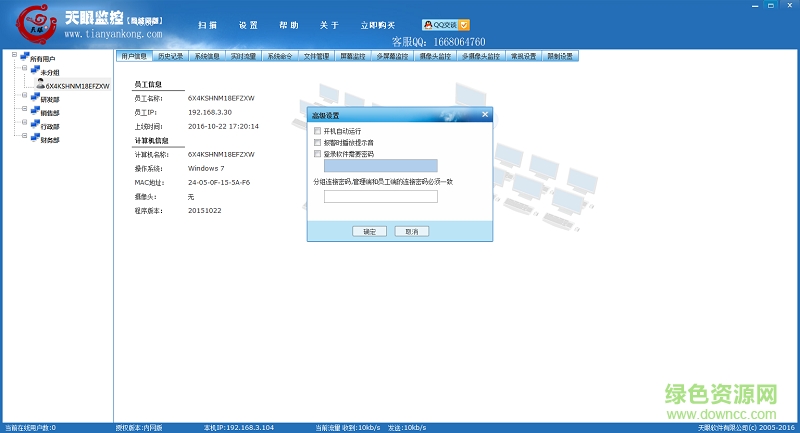
Task: Click the 分组连接密码 input field
Action: pos(381,196)
